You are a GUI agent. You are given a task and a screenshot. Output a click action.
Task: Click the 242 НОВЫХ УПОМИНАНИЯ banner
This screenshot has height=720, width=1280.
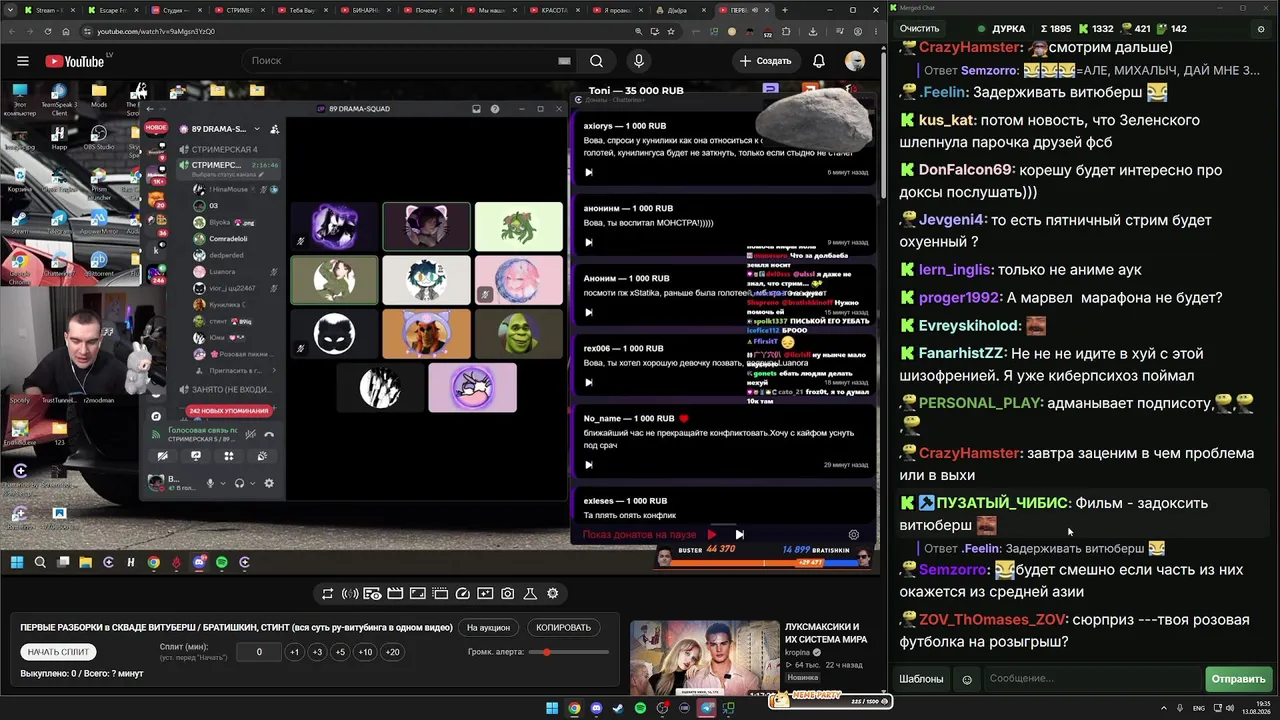tap(229, 411)
